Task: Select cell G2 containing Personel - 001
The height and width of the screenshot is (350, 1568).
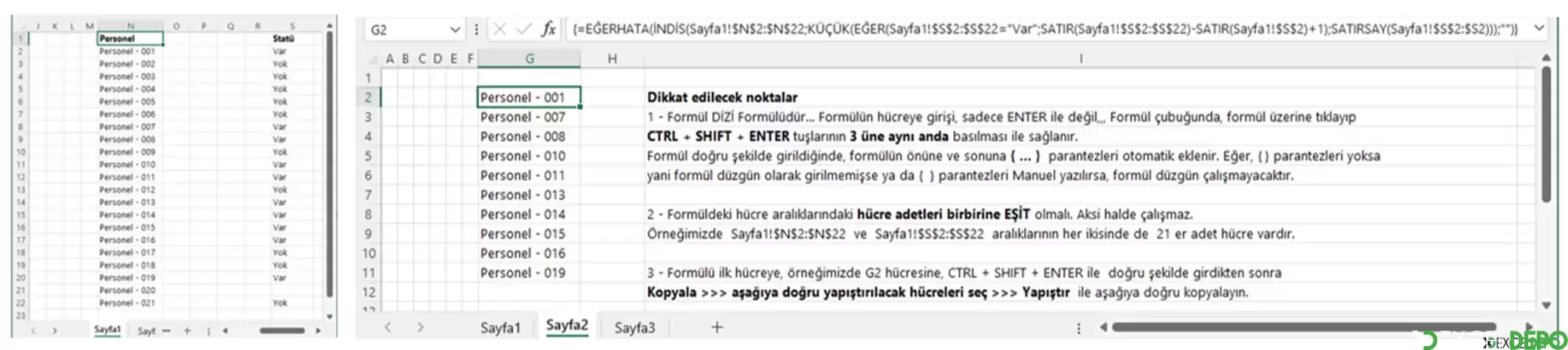Action: tap(529, 97)
